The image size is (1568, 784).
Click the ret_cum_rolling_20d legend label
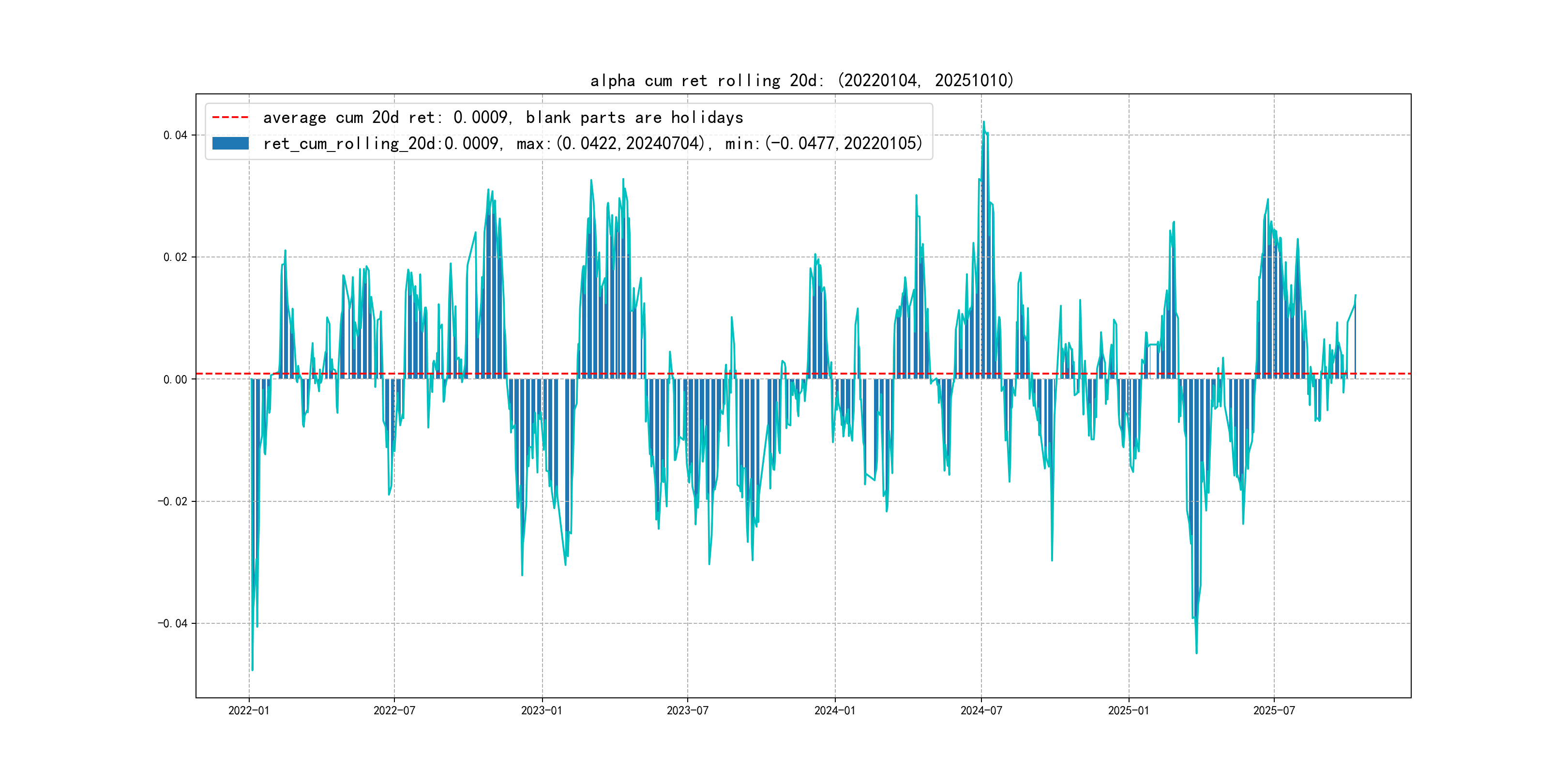coord(592,144)
